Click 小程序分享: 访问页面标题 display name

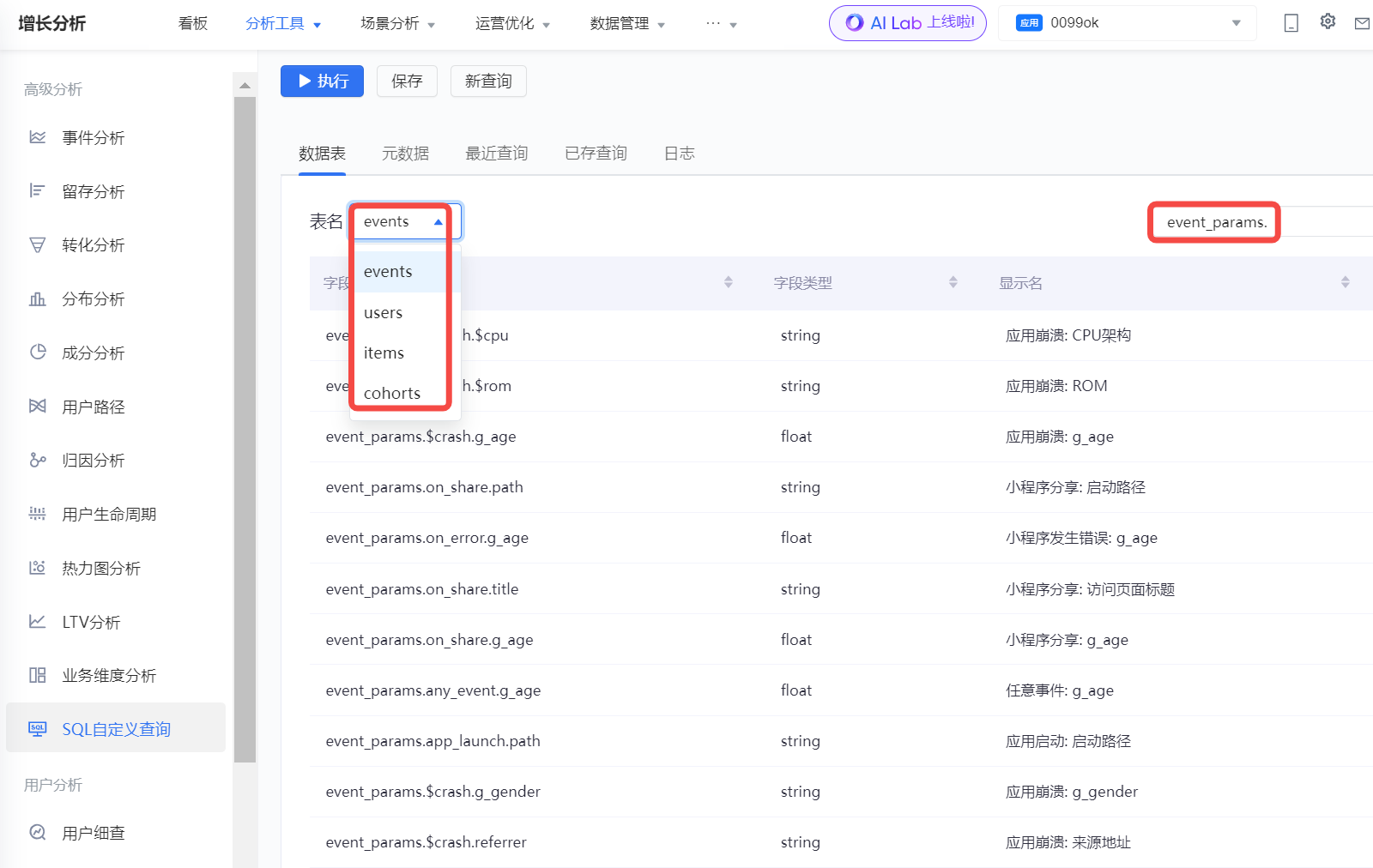point(1090,589)
